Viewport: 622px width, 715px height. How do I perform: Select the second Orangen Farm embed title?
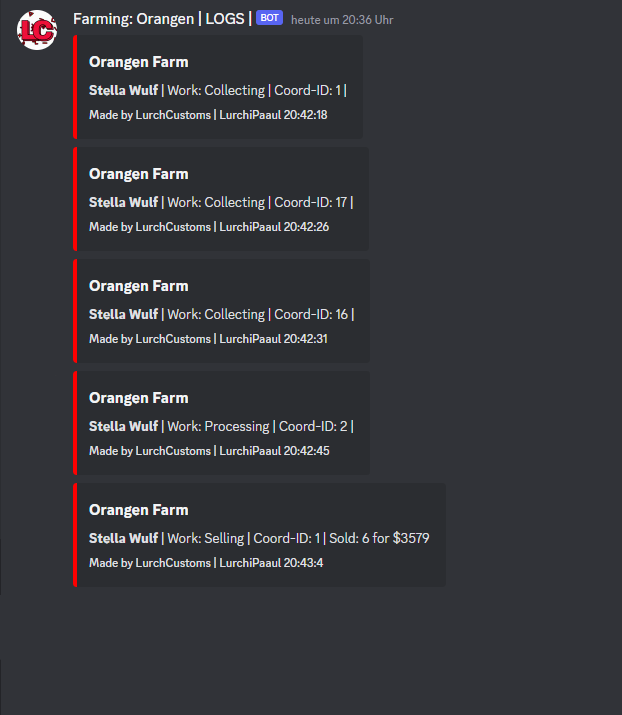coord(139,174)
